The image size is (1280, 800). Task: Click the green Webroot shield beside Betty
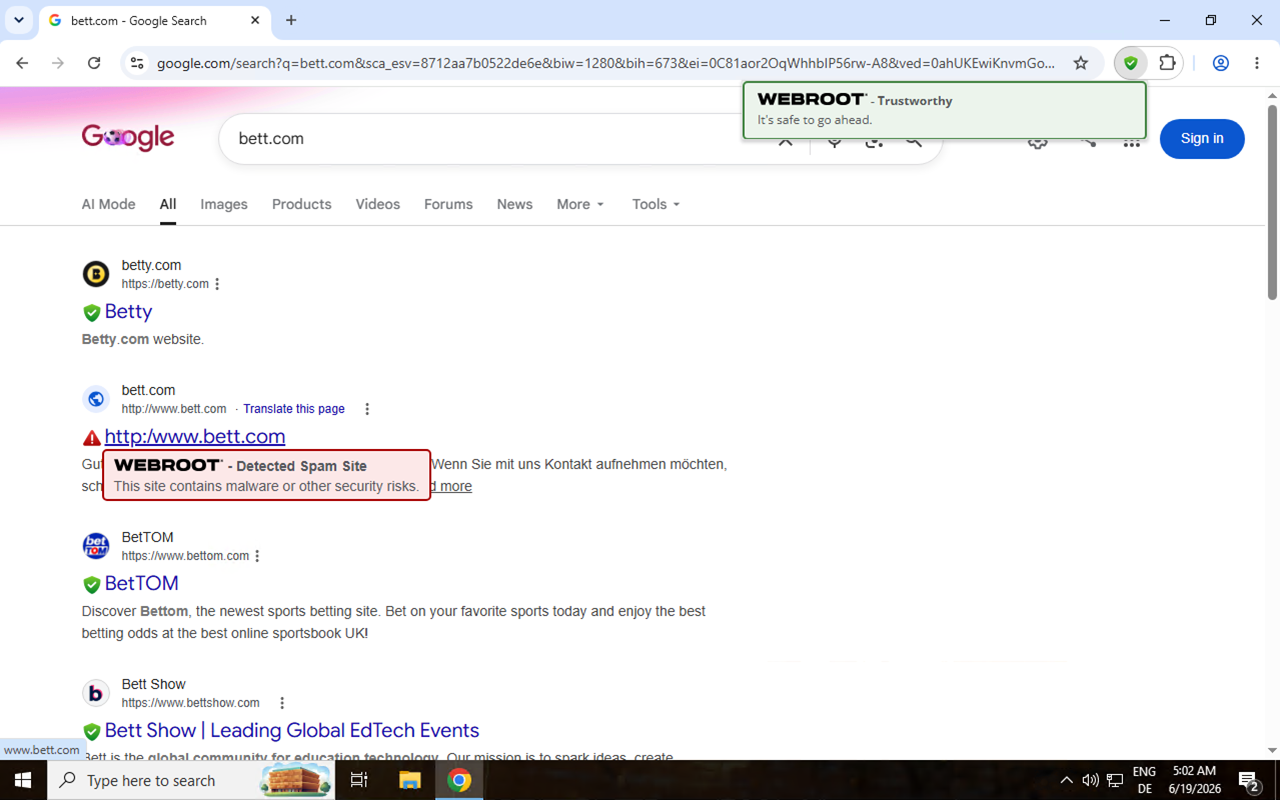tap(92, 313)
